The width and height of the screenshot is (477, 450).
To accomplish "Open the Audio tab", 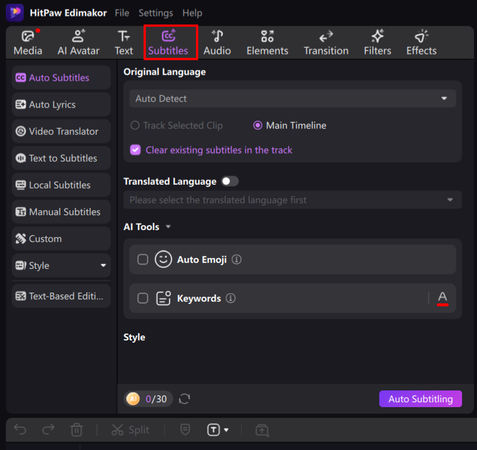I will pos(217,43).
